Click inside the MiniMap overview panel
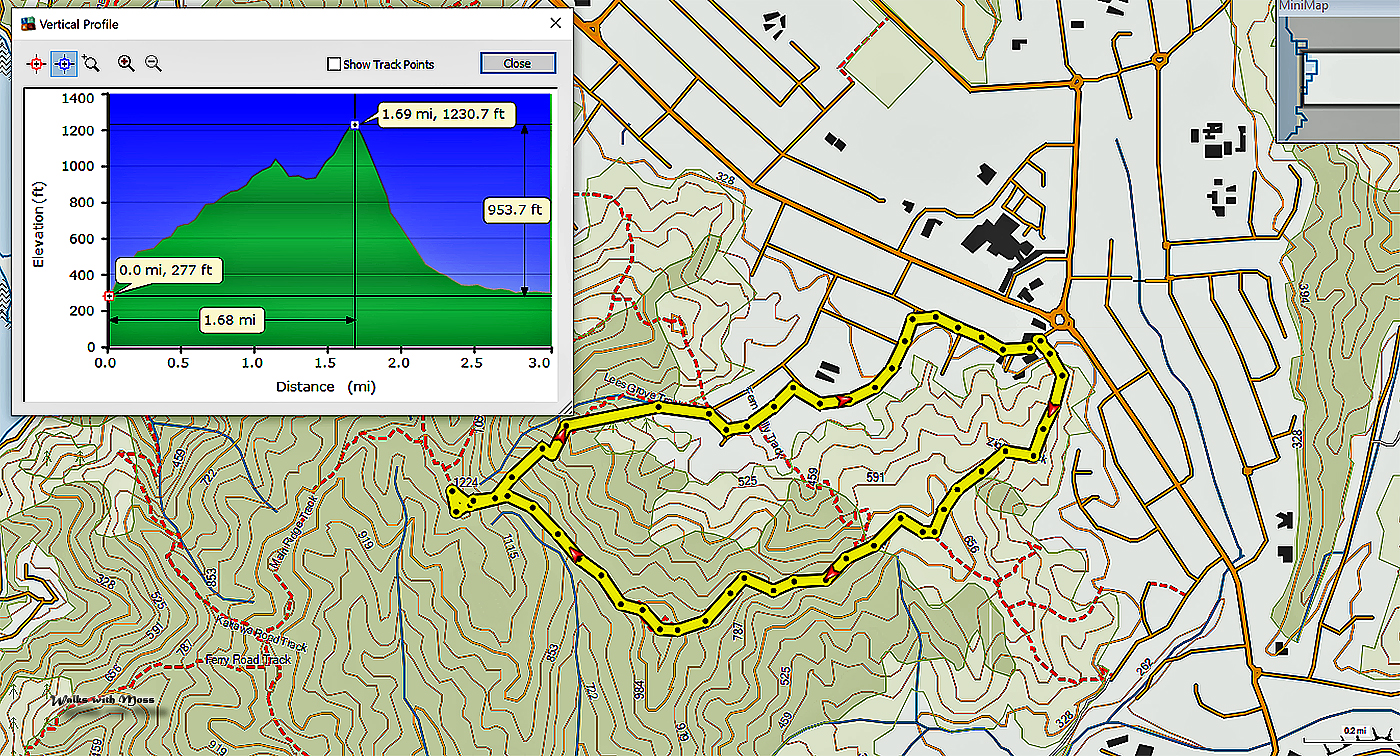 coord(1337,80)
